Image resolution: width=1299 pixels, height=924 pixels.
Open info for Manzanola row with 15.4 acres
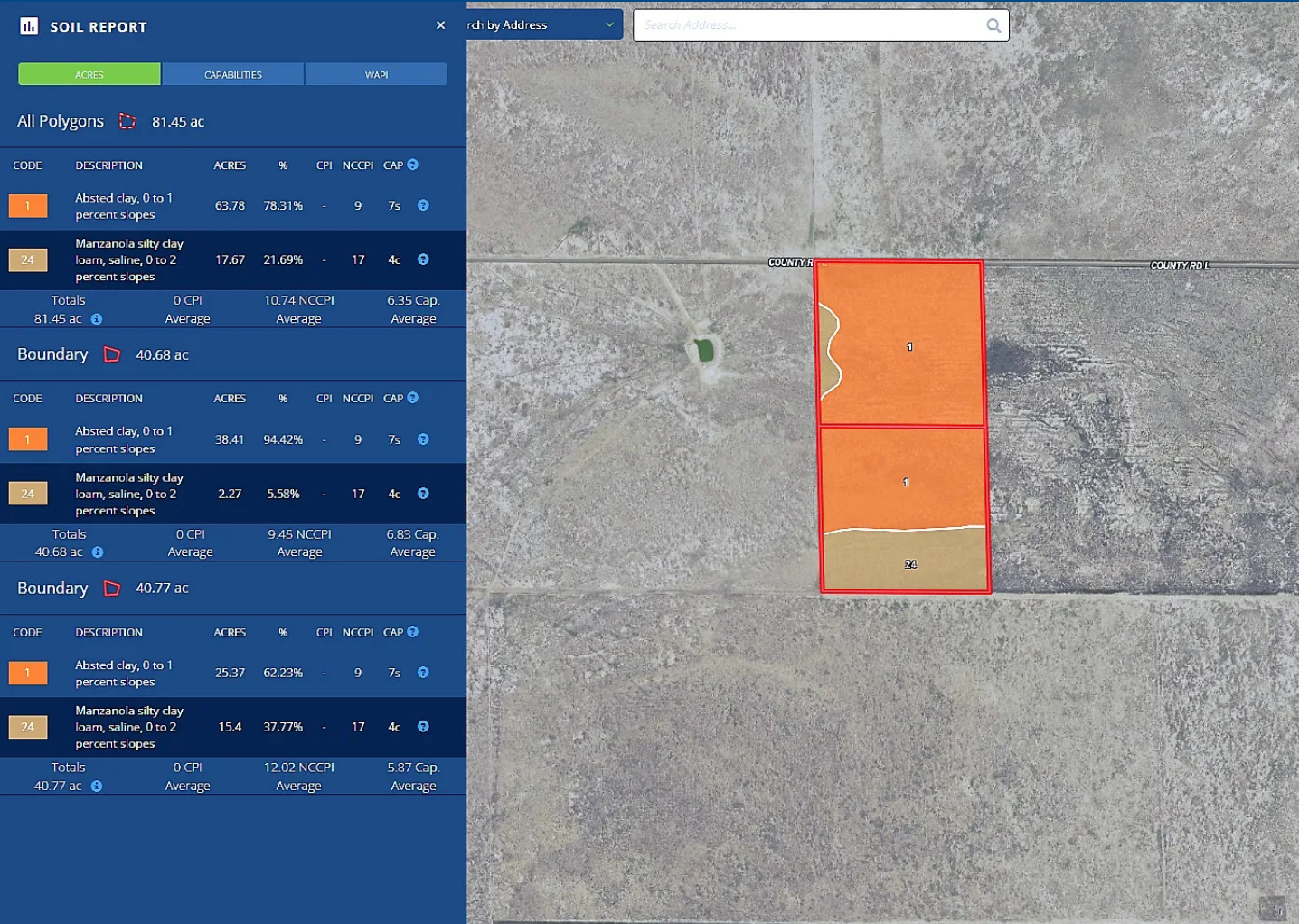(423, 727)
